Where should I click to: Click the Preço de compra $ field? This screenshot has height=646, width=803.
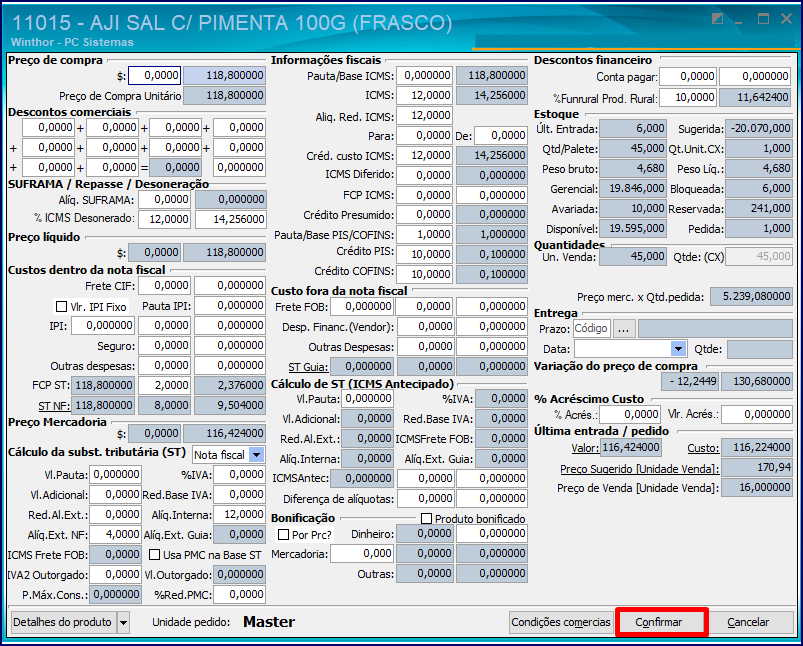155,75
